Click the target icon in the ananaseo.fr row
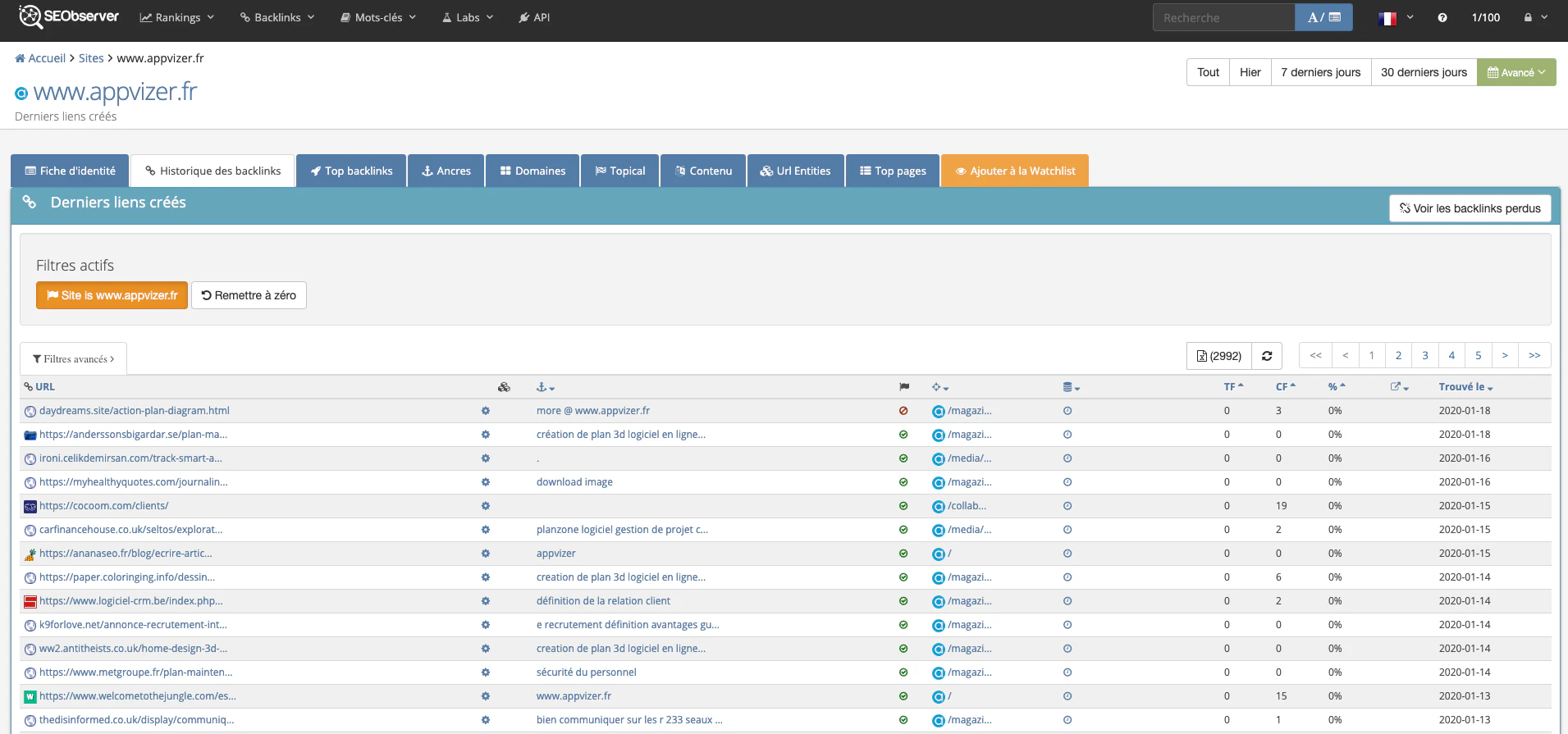 coord(939,554)
